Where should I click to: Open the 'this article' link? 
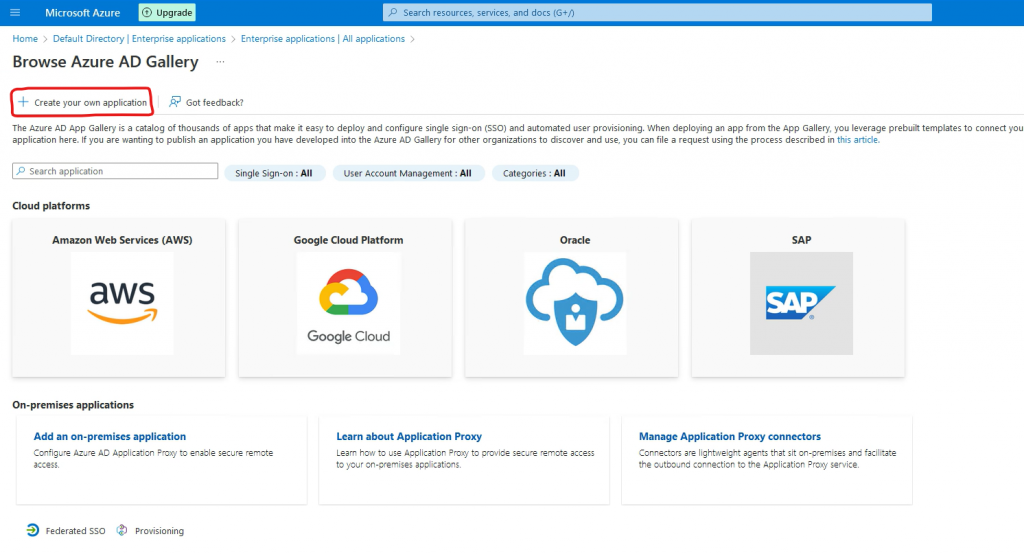pos(857,140)
